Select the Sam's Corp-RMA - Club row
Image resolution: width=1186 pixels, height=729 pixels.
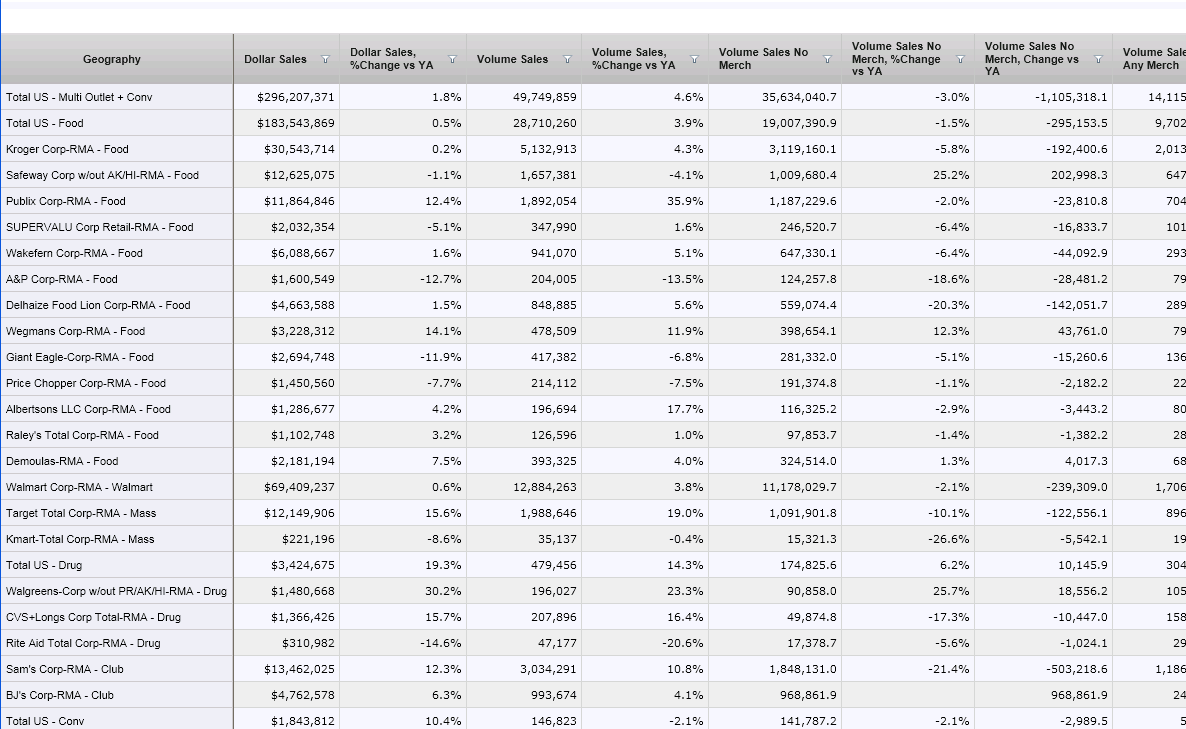(65, 669)
